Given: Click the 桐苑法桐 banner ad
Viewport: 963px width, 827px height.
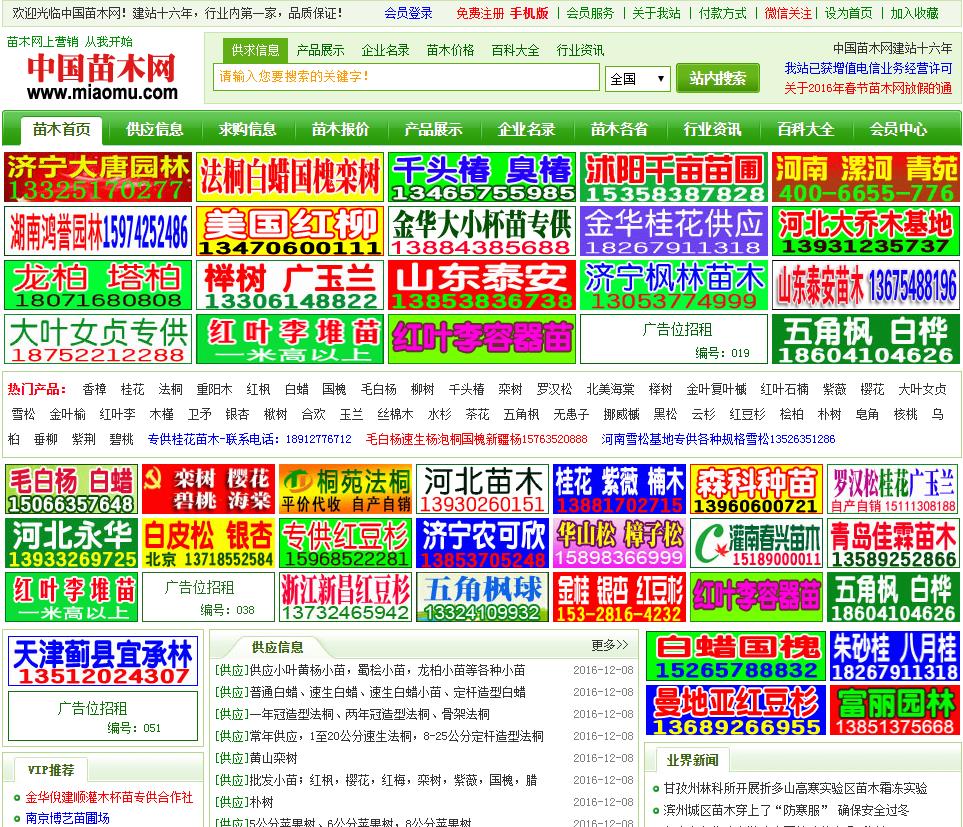Looking at the screenshot, I should click(345, 489).
